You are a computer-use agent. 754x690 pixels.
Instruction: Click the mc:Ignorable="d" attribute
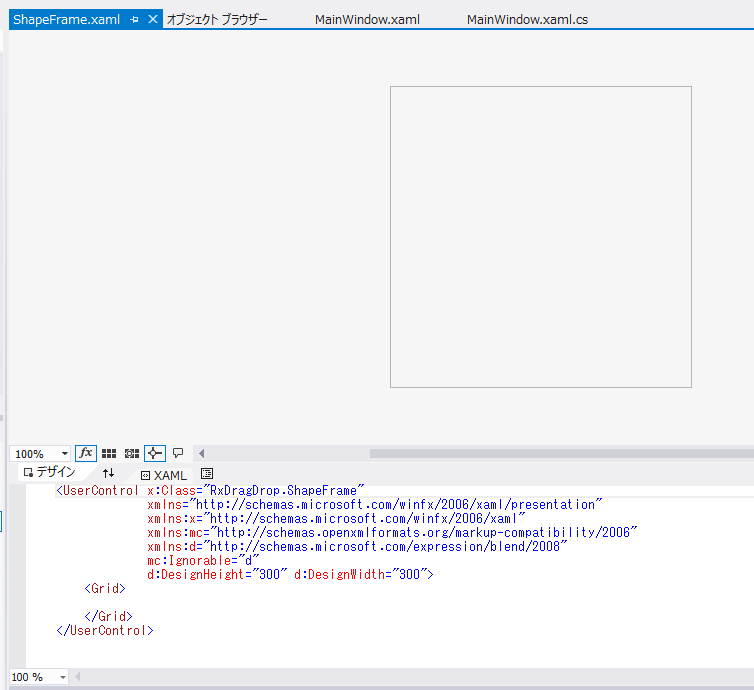pos(203,560)
